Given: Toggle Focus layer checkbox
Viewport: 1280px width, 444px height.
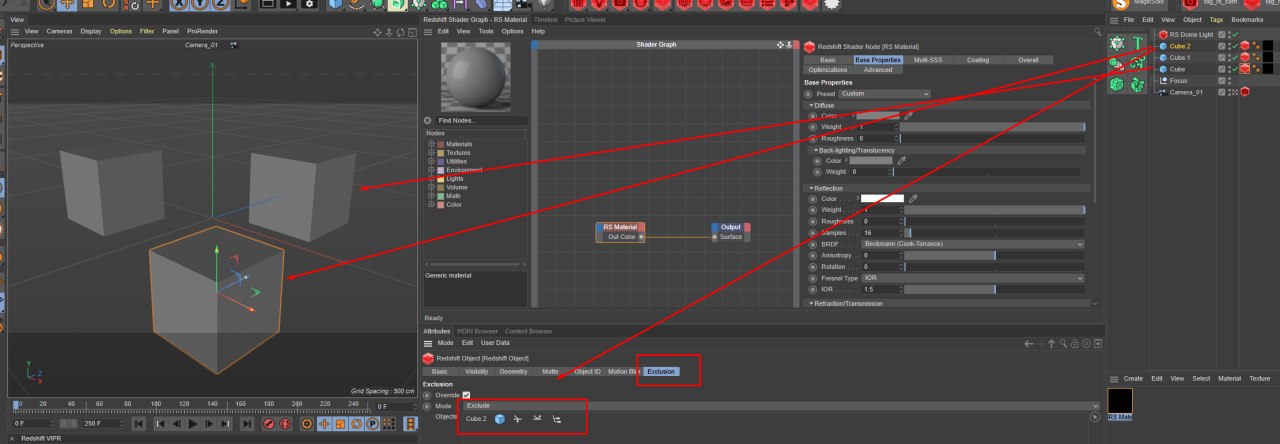Looking at the screenshot, I should pyautogui.click(x=1221, y=80).
